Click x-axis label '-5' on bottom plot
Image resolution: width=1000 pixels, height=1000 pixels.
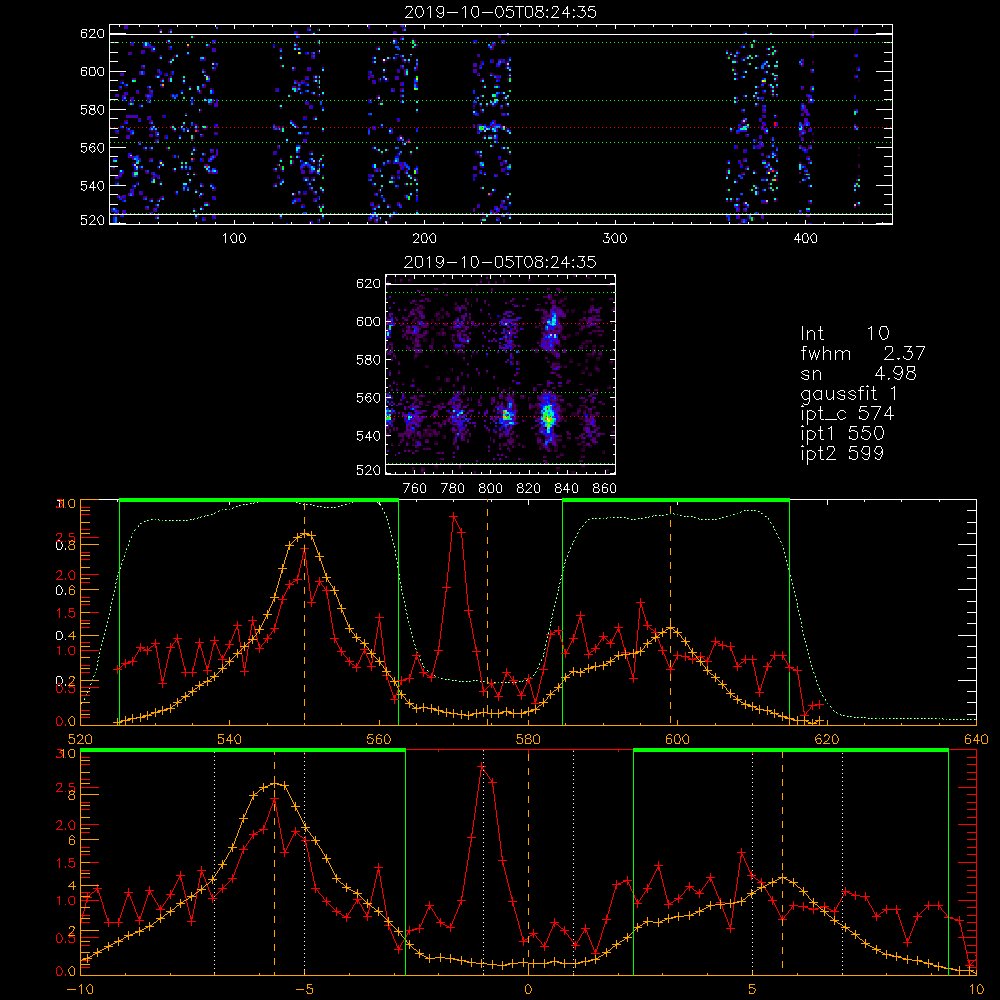[304, 990]
